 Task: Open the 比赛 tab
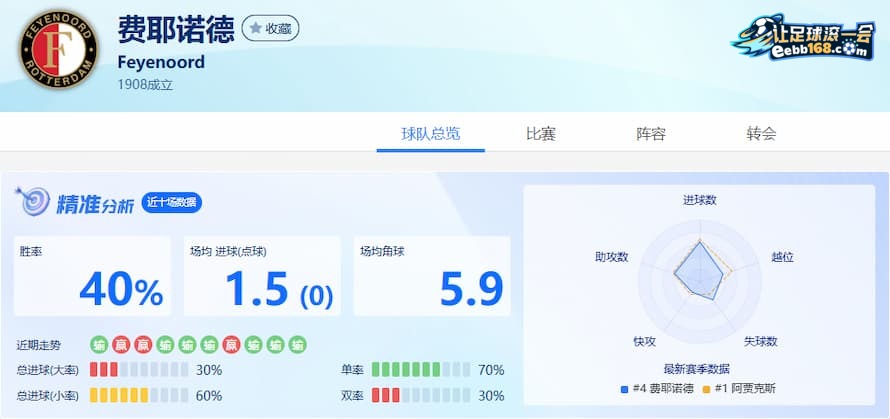coord(540,134)
